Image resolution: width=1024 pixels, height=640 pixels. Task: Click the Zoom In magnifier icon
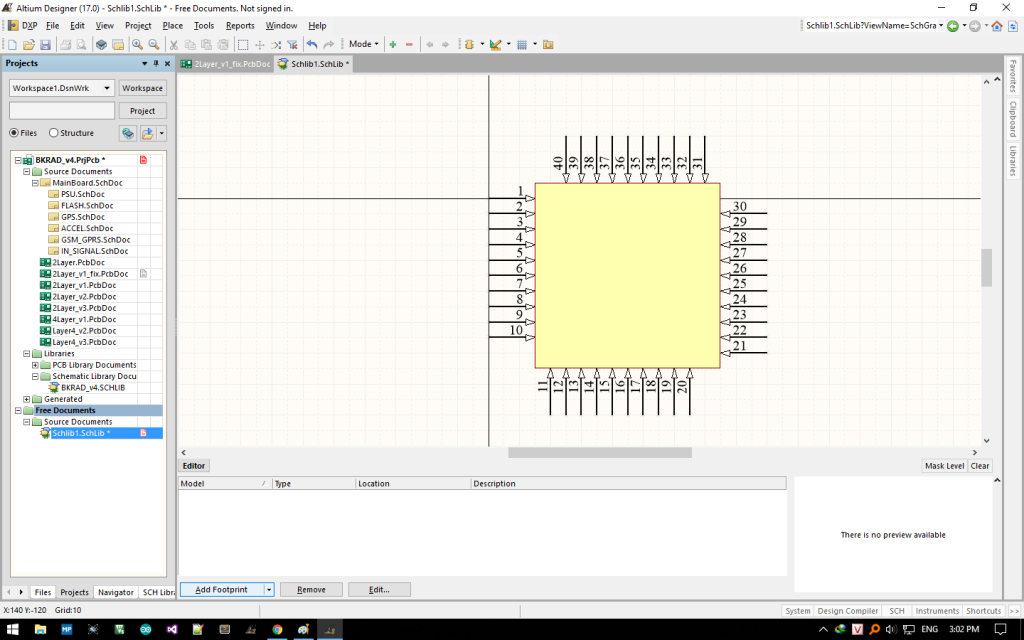pyautogui.click(x=137, y=44)
